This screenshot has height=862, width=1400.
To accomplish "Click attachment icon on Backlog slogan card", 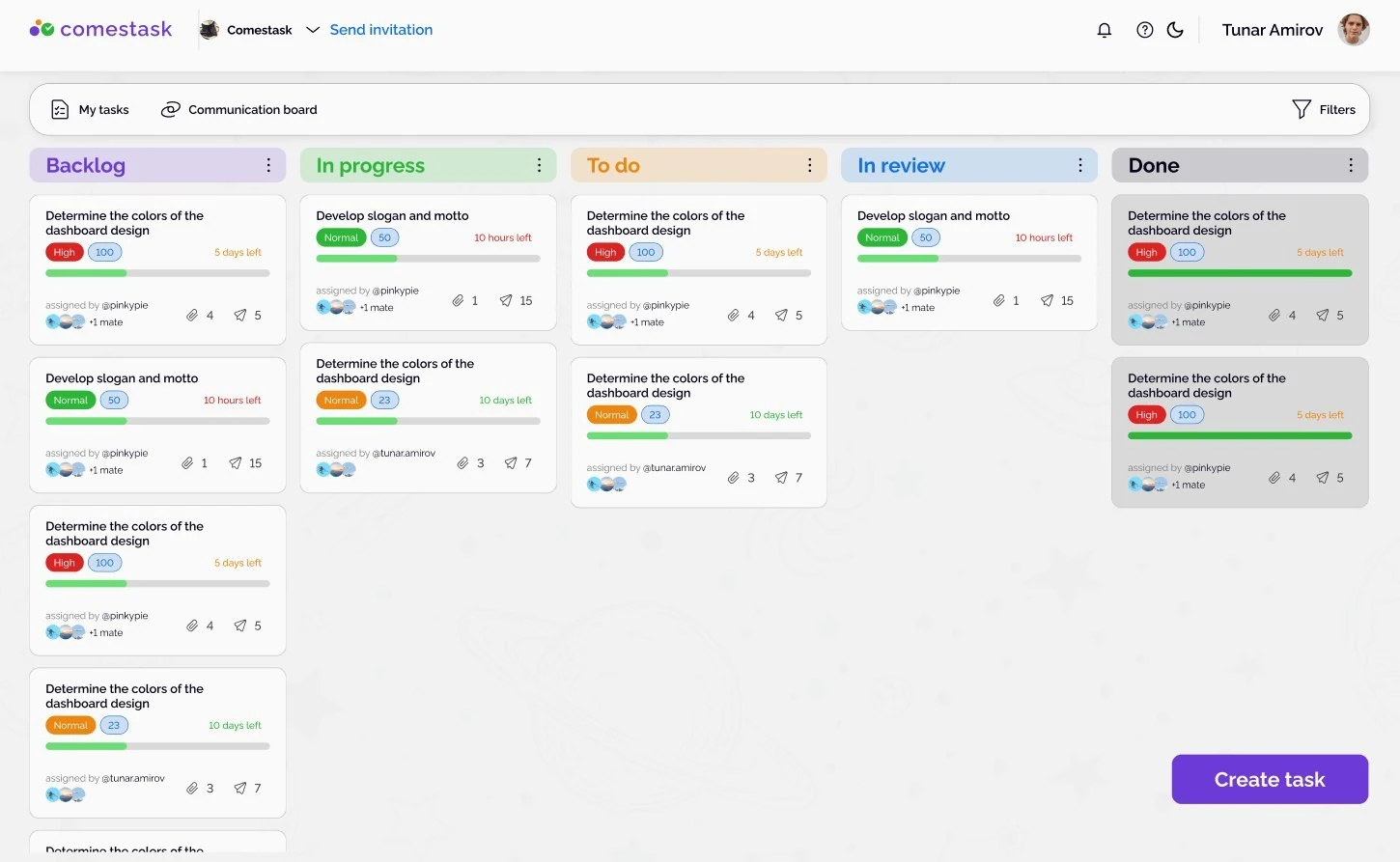I will pos(187,463).
